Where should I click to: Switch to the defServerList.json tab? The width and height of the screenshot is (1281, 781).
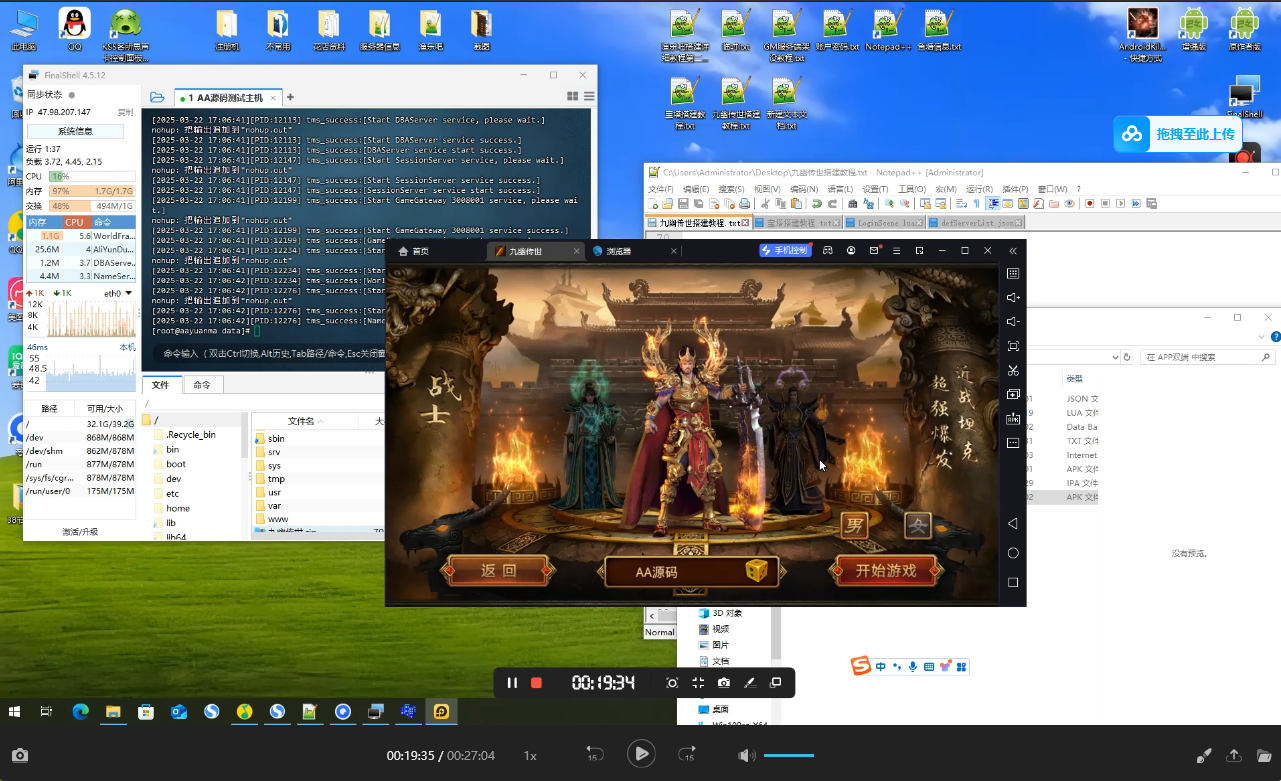point(976,223)
